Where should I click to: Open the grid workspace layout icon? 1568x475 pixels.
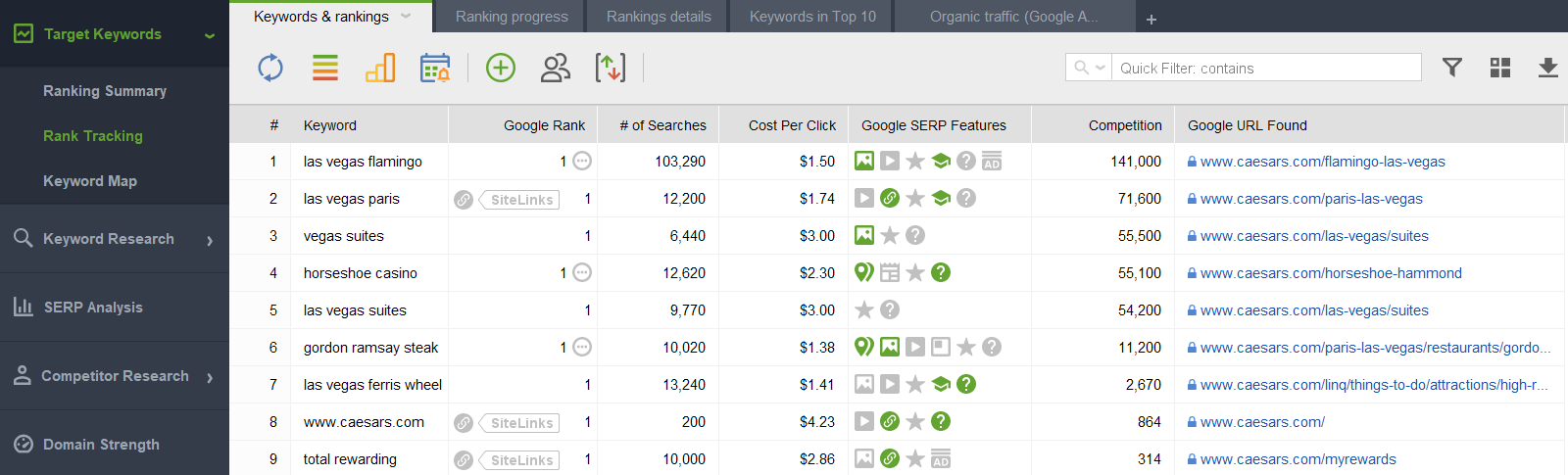(x=1500, y=67)
